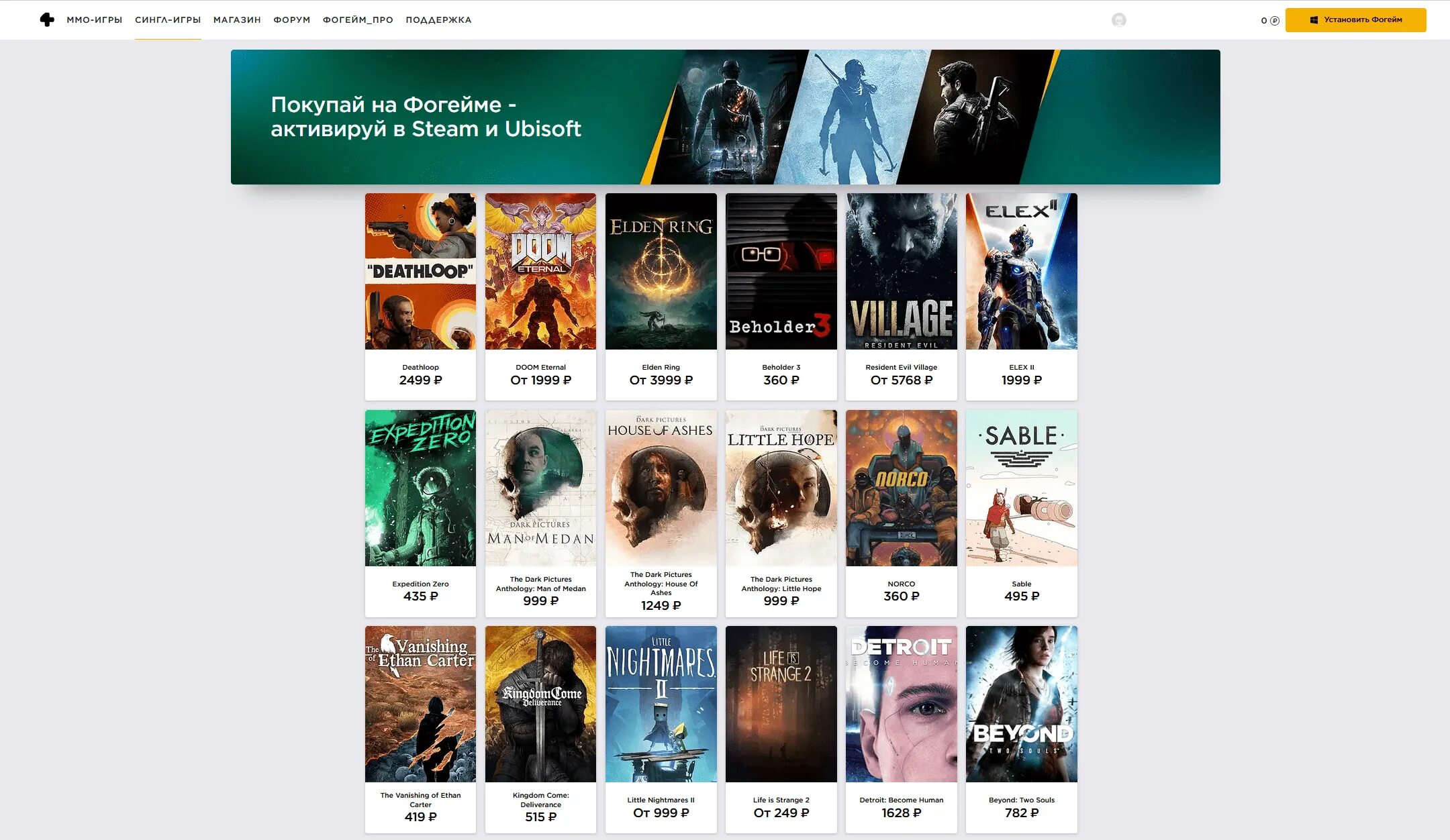This screenshot has width=1450, height=840.
Task: Click the 515 ₽ Kingdom Come price
Action: (540, 817)
